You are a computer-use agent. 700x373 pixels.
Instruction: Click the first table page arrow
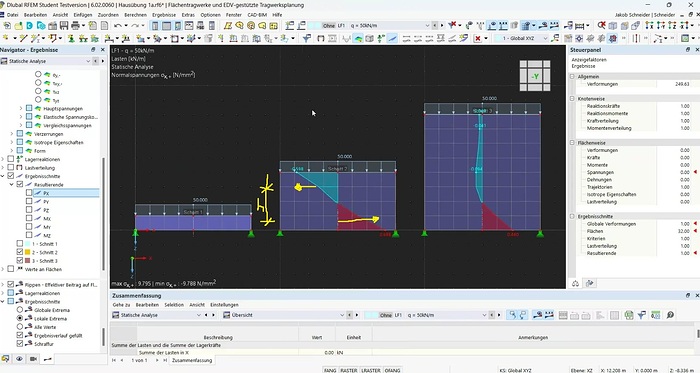pyautogui.click(x=114, y=360)
